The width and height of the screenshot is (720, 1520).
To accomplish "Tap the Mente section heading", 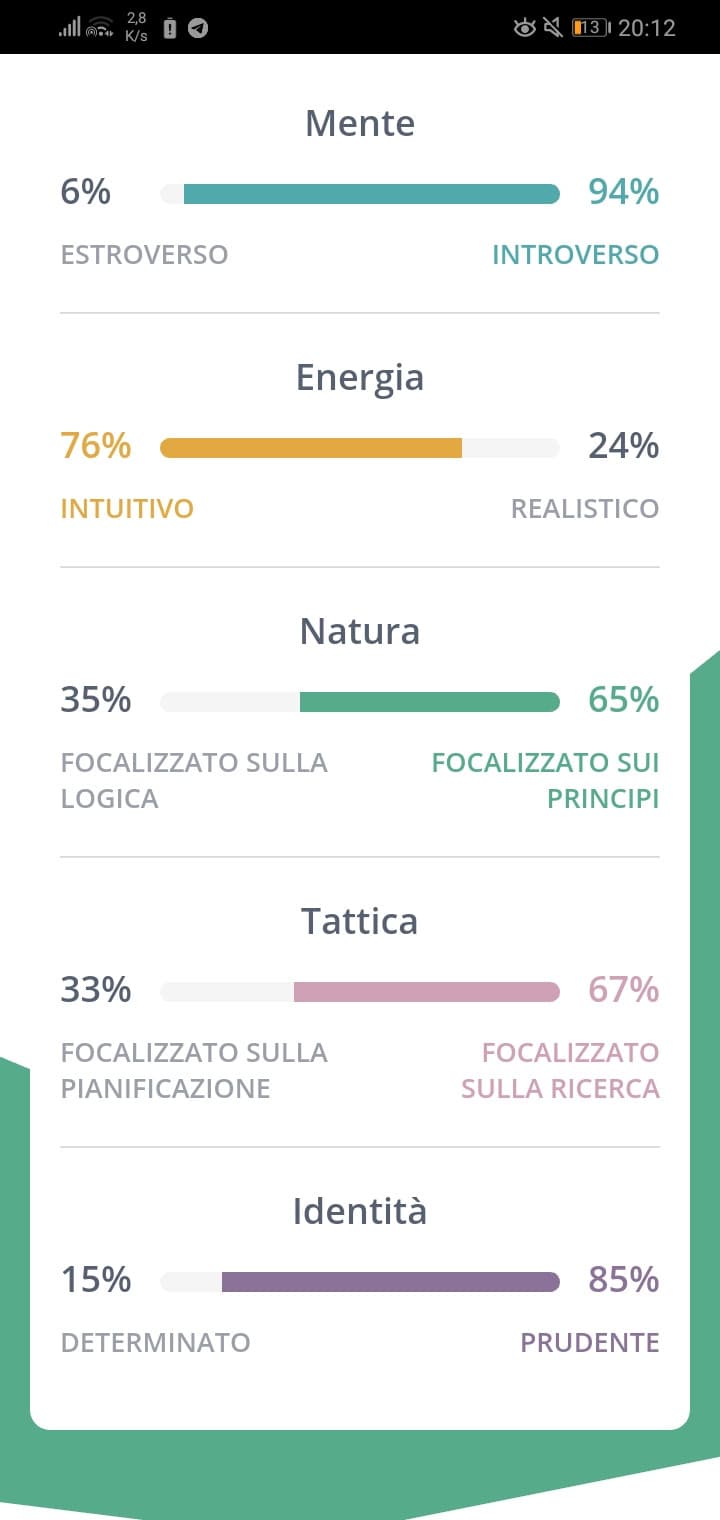I will 360,123.
